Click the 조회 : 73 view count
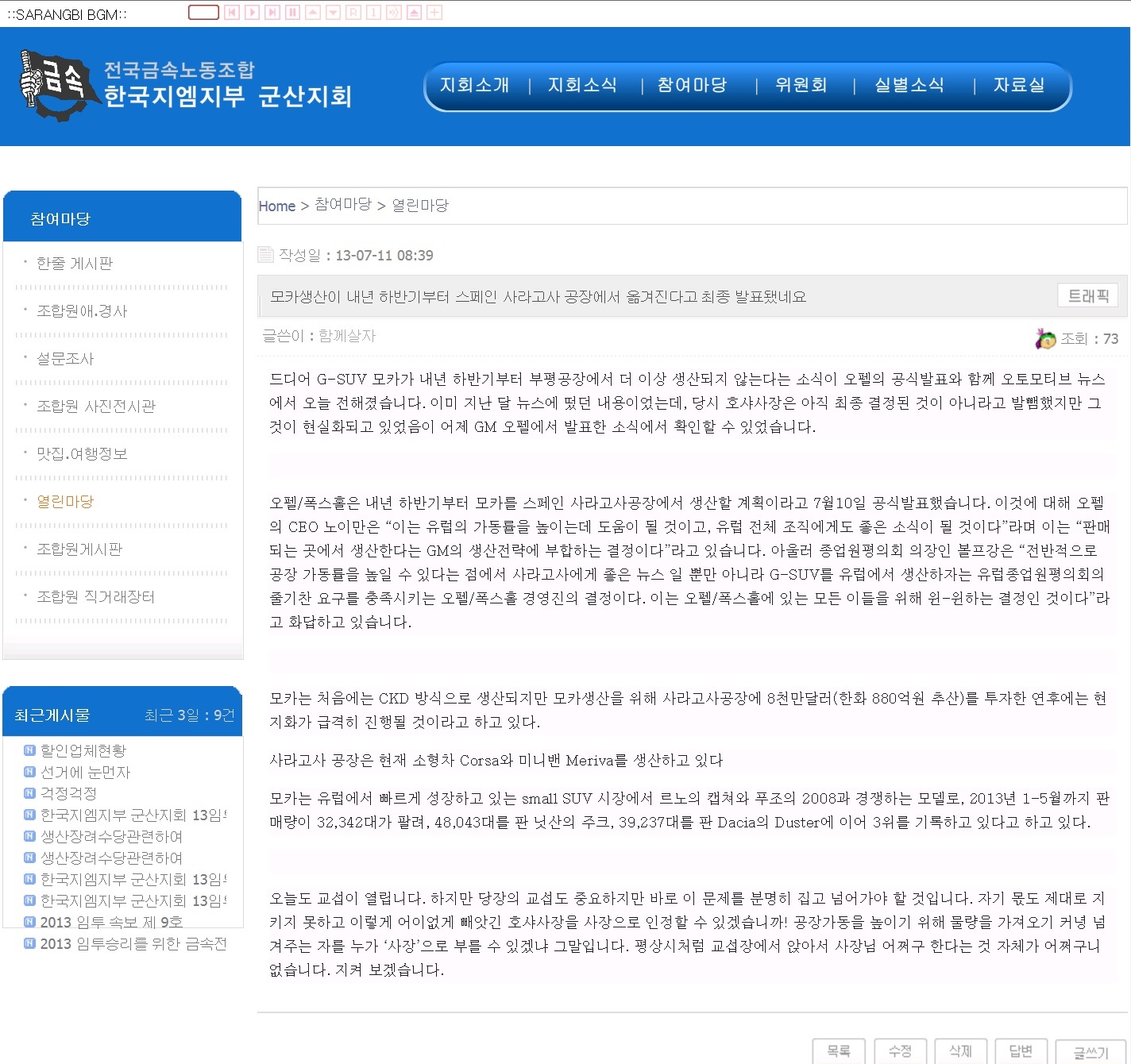The height and width of the screenshot is (1064, 1131). point(1089,338)
